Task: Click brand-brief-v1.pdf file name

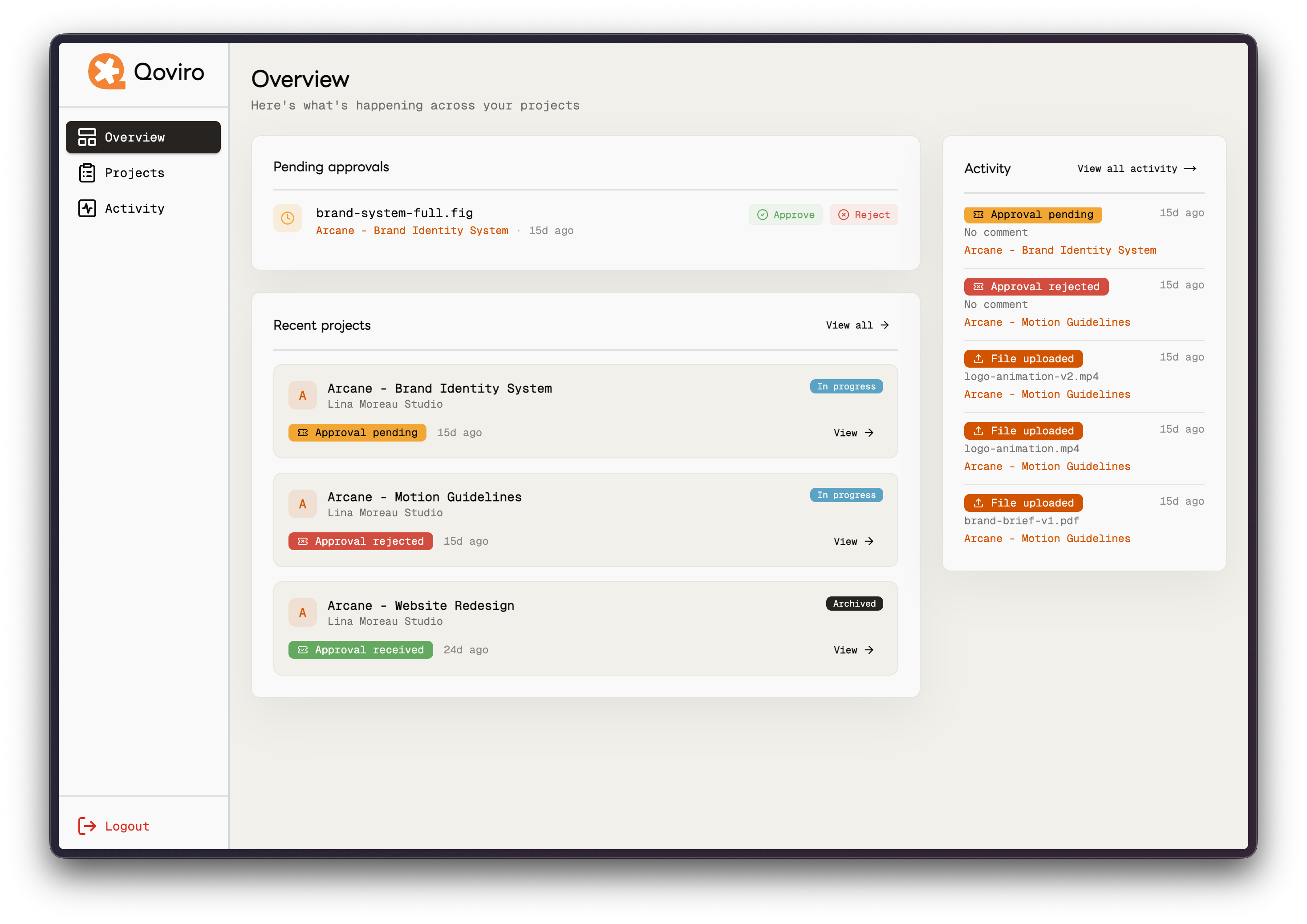Action: click(x=1022, y=521)
